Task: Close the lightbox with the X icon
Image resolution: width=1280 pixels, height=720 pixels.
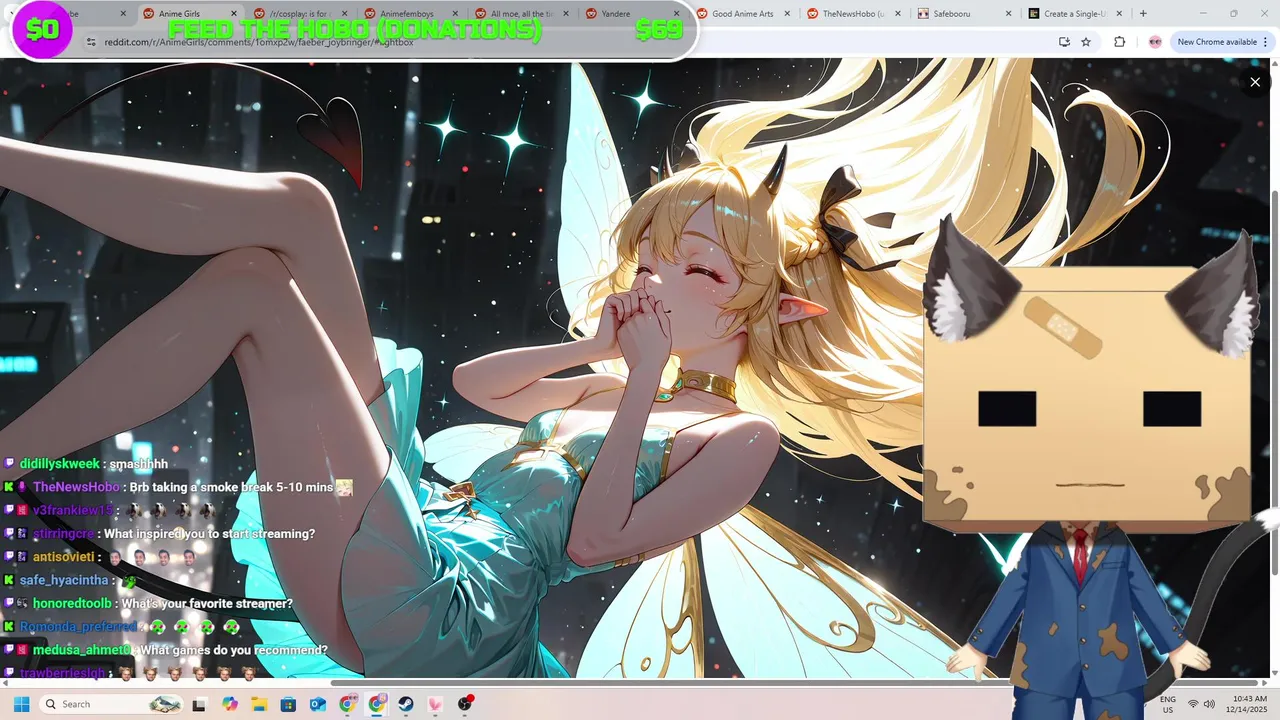Action: [1255, 82]
